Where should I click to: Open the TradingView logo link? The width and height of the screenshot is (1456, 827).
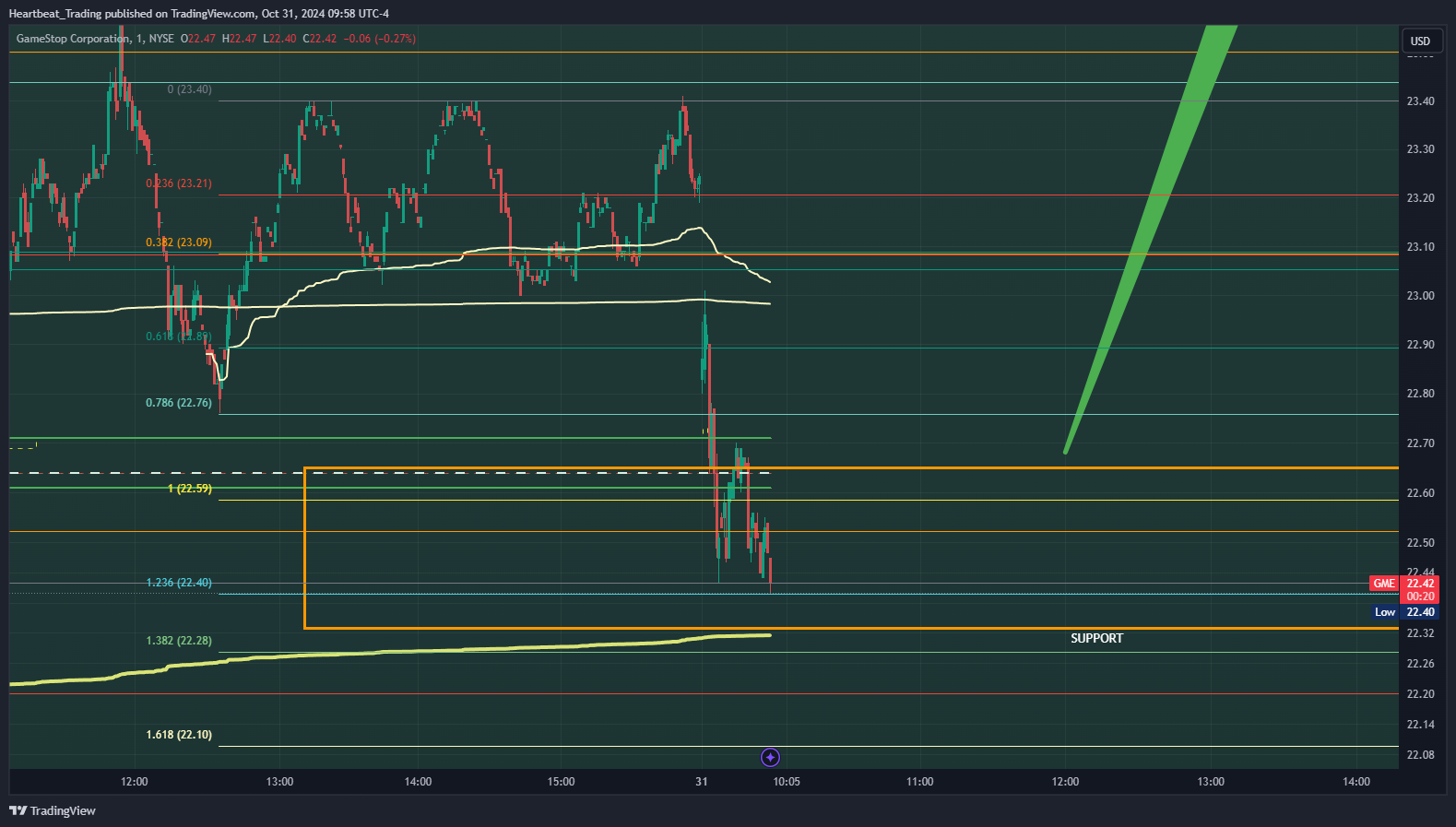point(53,810)
